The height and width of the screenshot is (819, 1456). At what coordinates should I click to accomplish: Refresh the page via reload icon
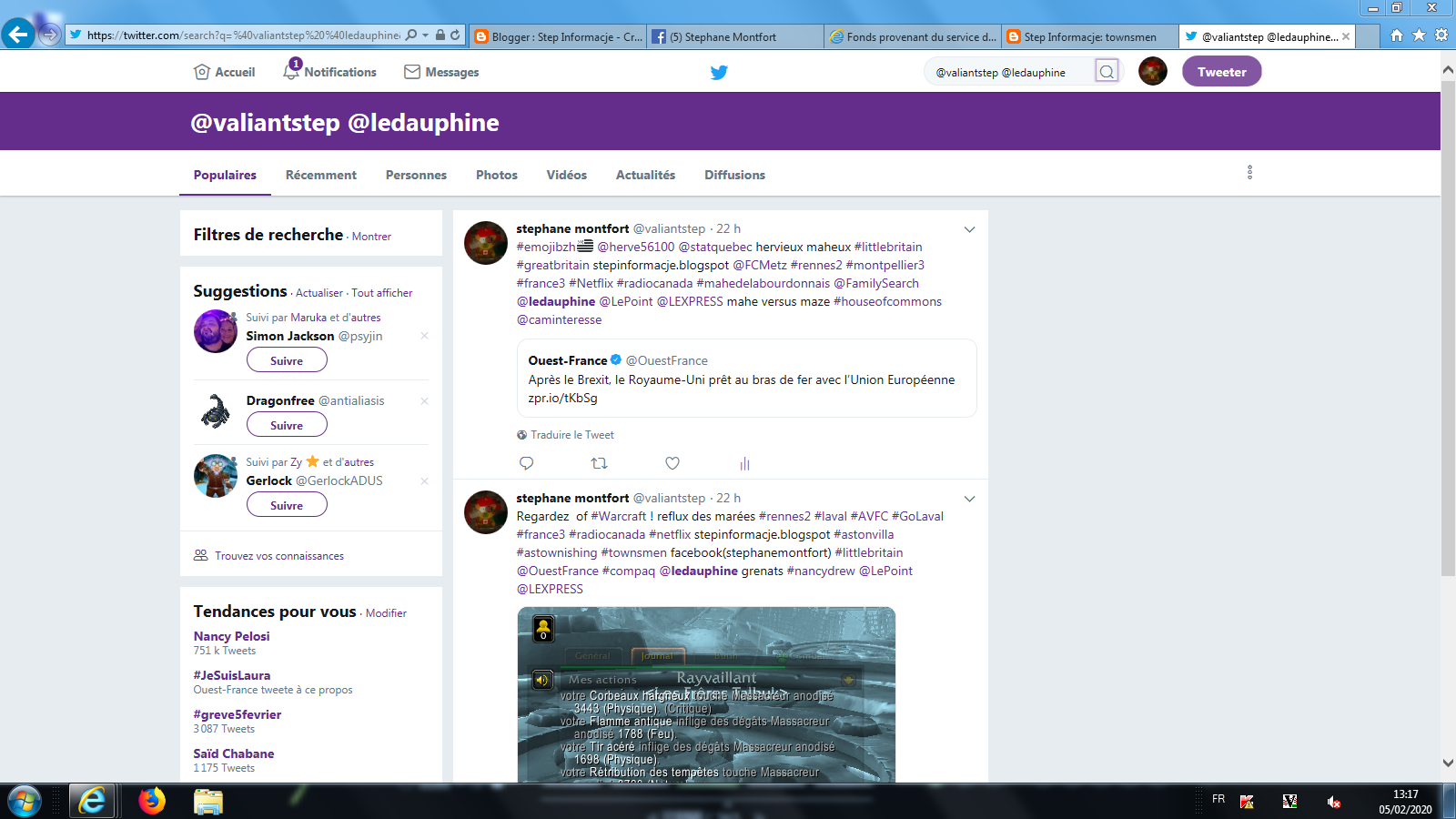[x=455, y=35]
